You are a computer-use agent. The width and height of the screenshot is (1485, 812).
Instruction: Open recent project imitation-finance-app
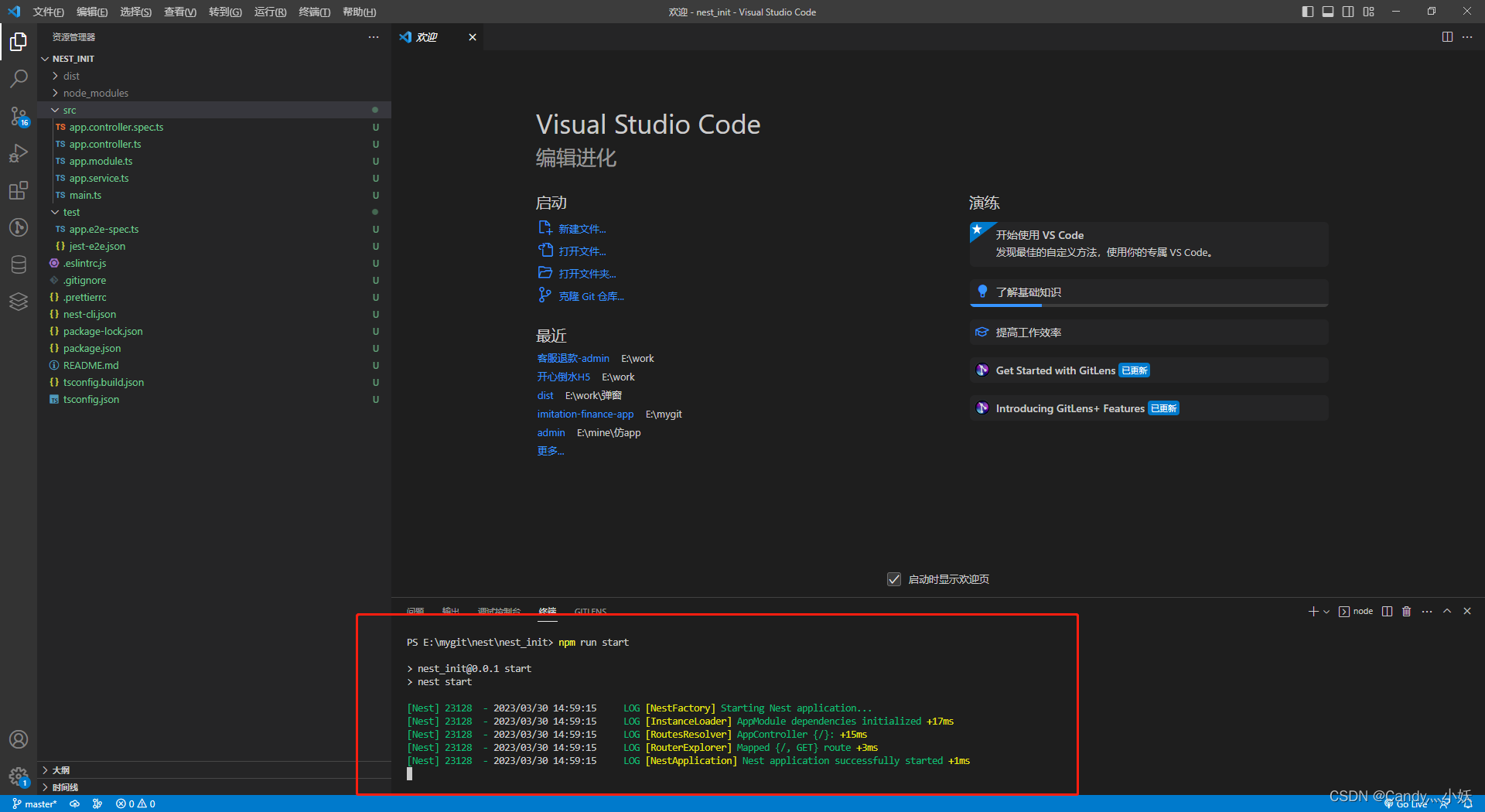click(x=585, y=414)
